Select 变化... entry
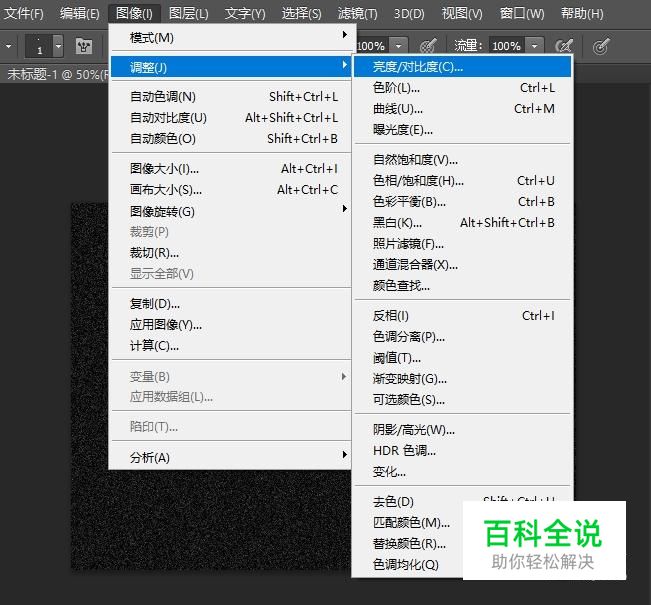Screen dimensions: 651x605 [463, 472]
